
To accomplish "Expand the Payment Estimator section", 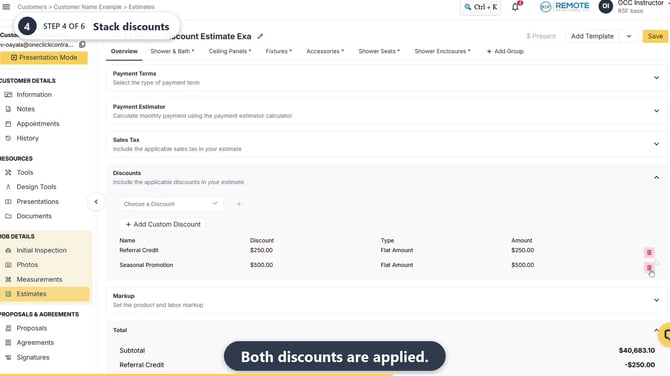I will (x=656, y=111).
